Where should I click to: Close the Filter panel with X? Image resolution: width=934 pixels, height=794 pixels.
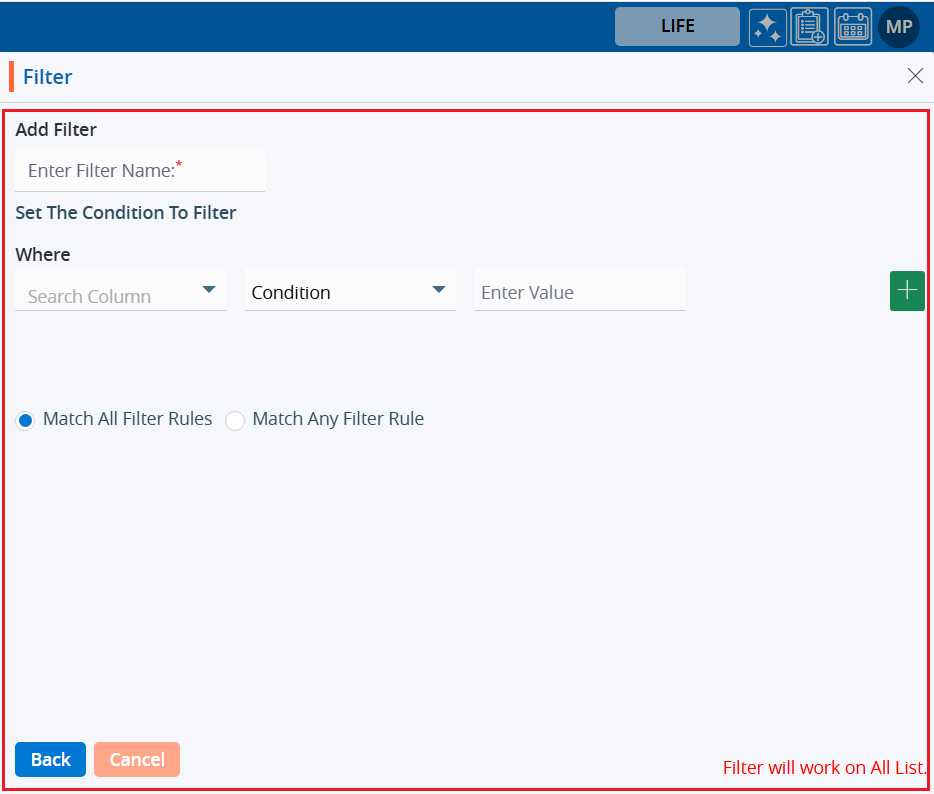pyautogui.click(x=915, y=76)
